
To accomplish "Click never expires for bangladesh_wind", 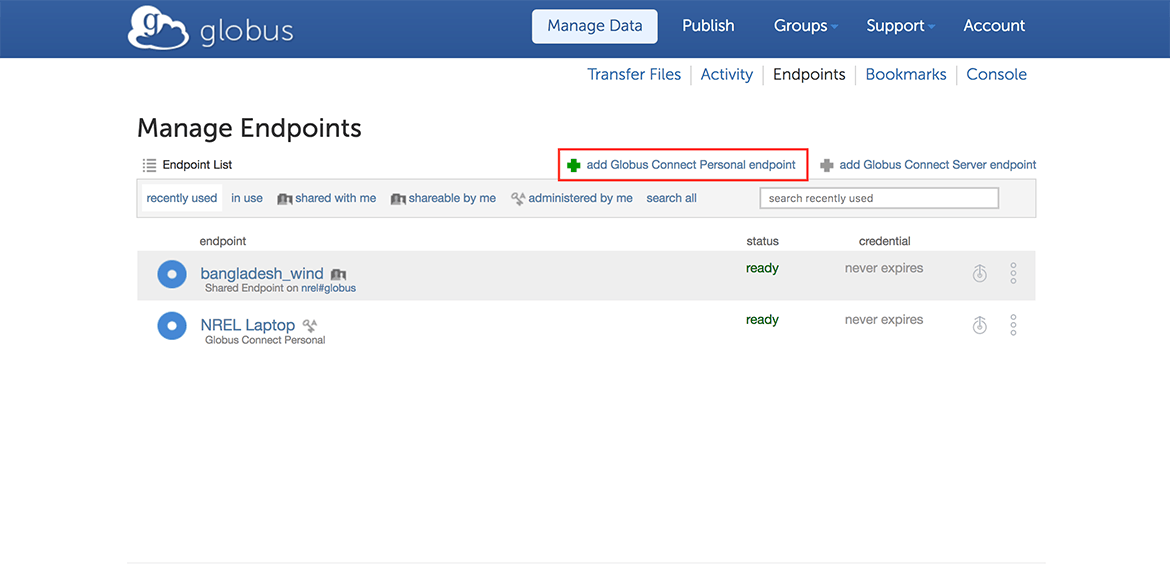I will coord(884,268).
